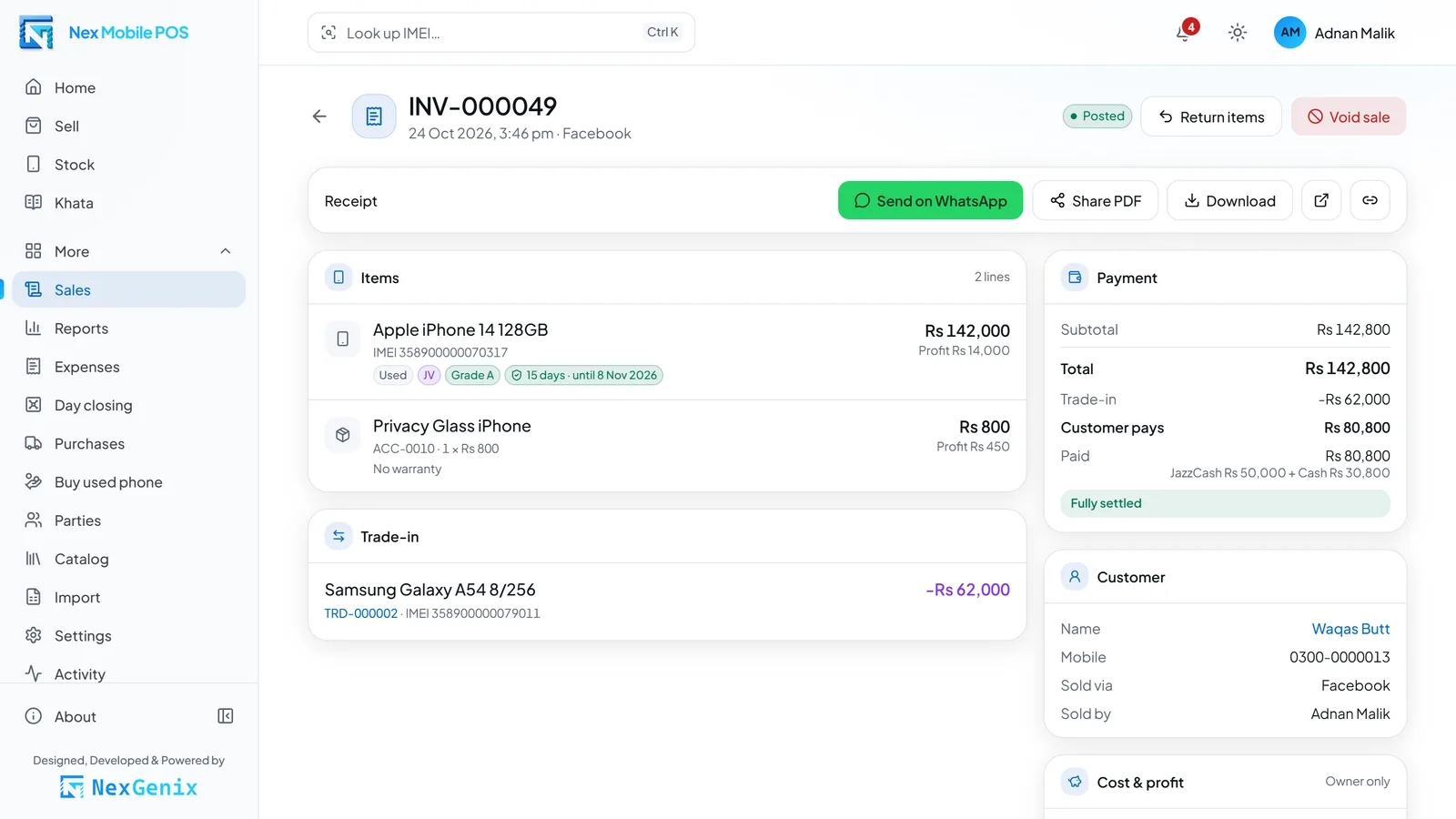Click the Settings gear icon in sidebar

(x=34, y=635)
